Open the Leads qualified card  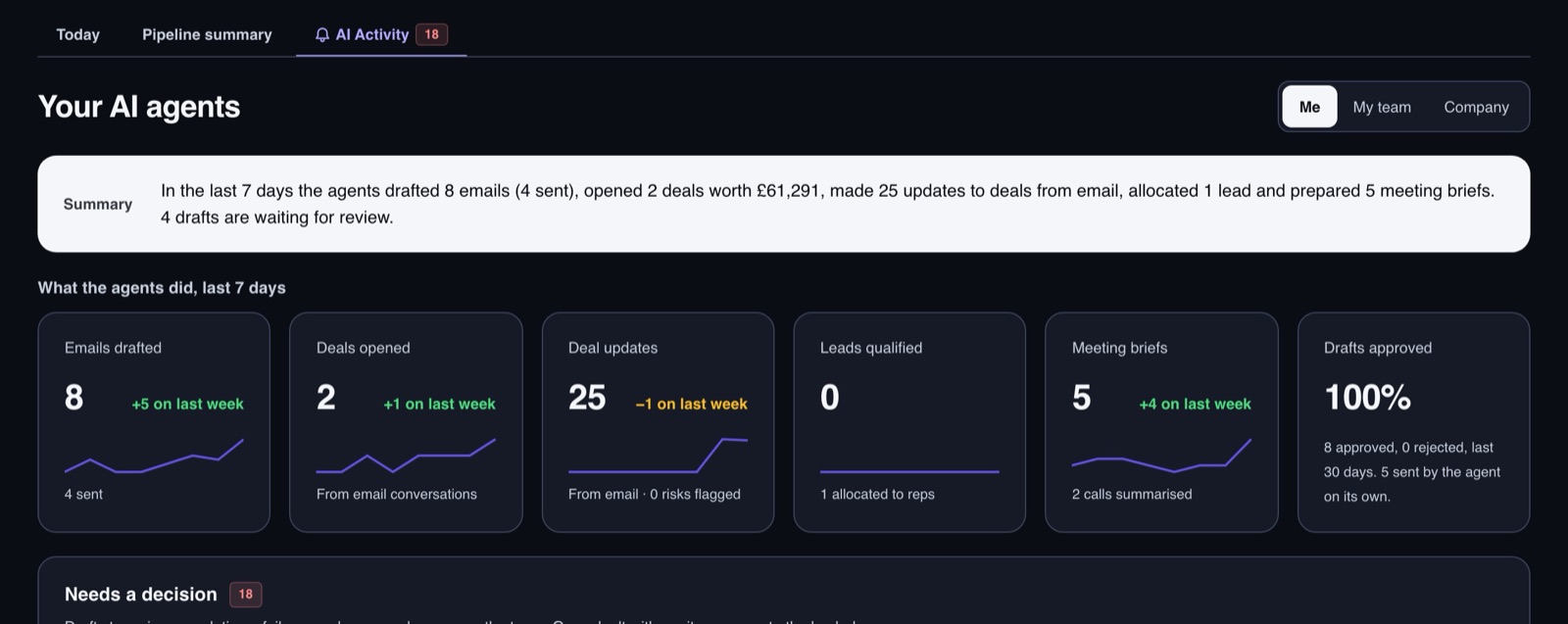(x=909, y=422)
